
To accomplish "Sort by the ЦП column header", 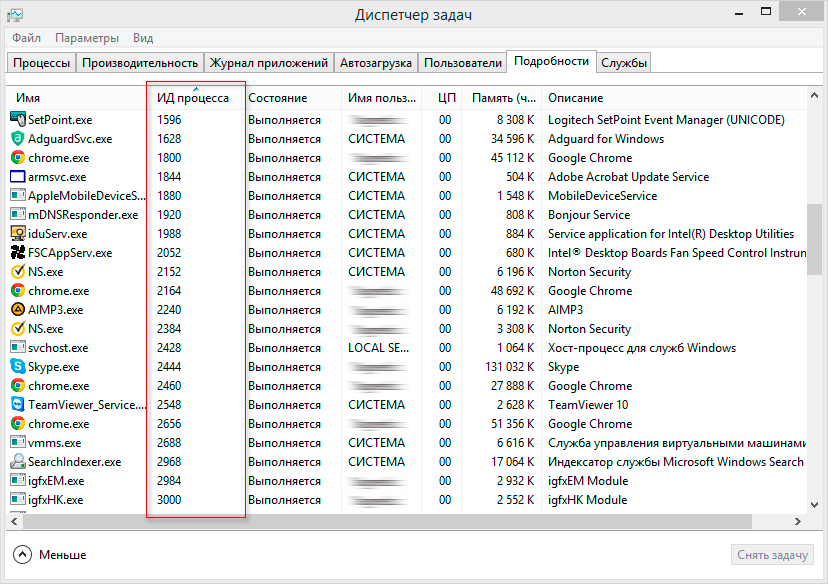I will tap(441, 98).
